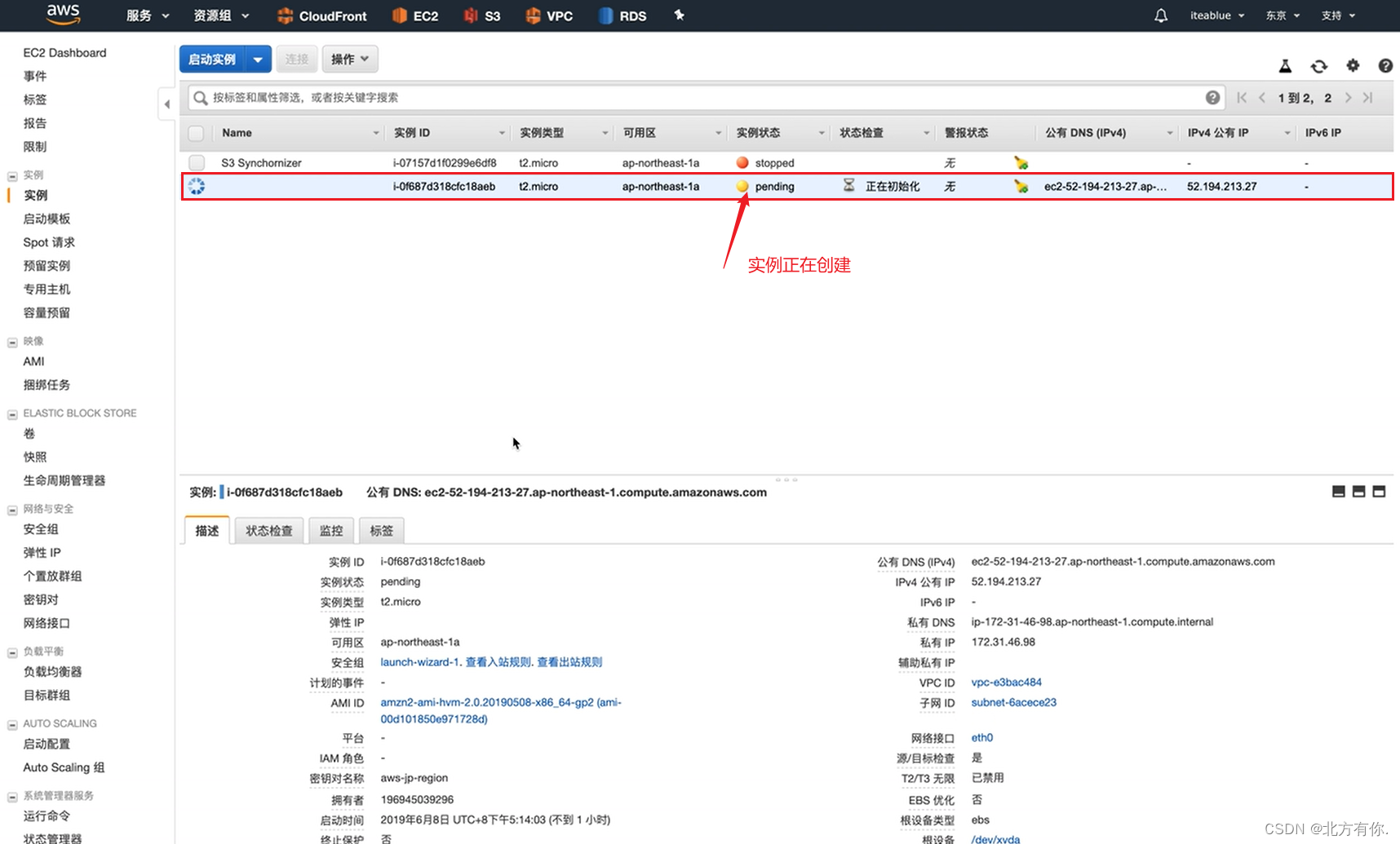Screen dimensions: 1400x844
Task: Open the 服务 services dropdown
Action: [x=148, y=15]
